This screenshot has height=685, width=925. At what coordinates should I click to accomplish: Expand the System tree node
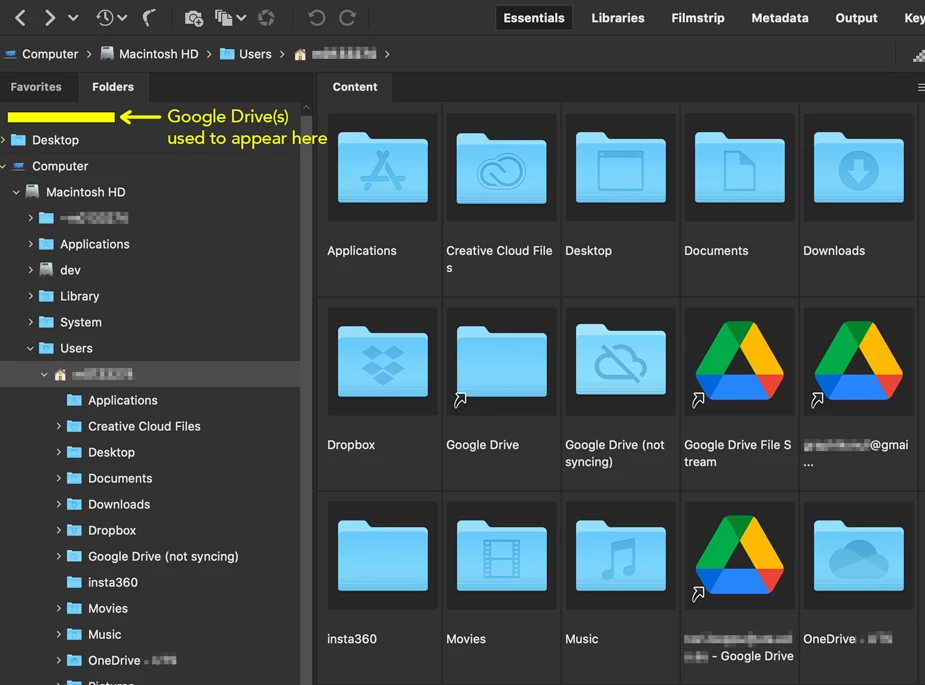coord(30,322)
